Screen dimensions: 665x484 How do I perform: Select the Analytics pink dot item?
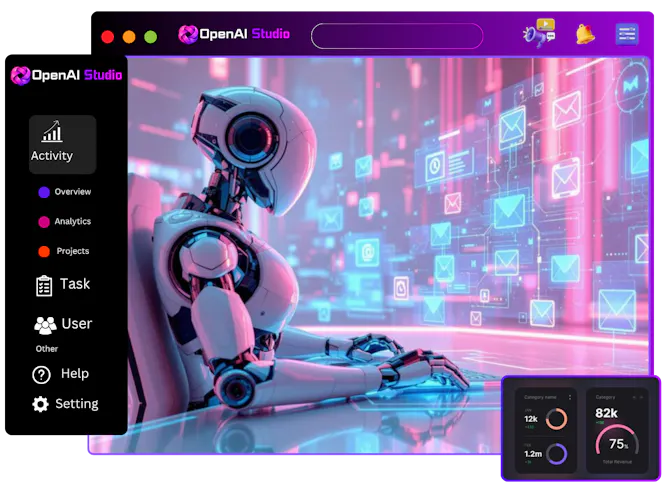click(x=64, y=222)
